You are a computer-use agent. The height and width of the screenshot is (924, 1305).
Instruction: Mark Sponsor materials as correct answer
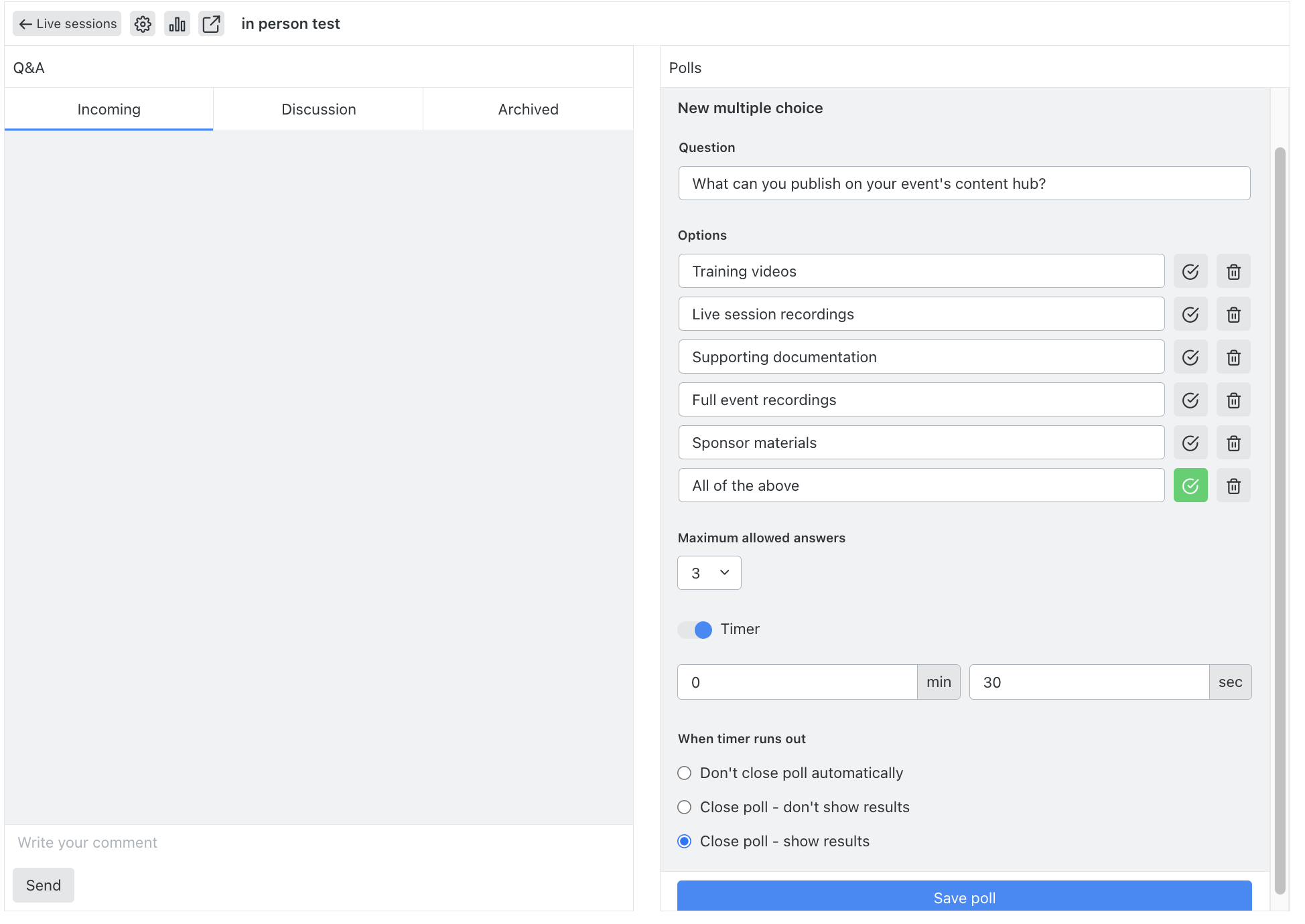tap(1190, 442)
